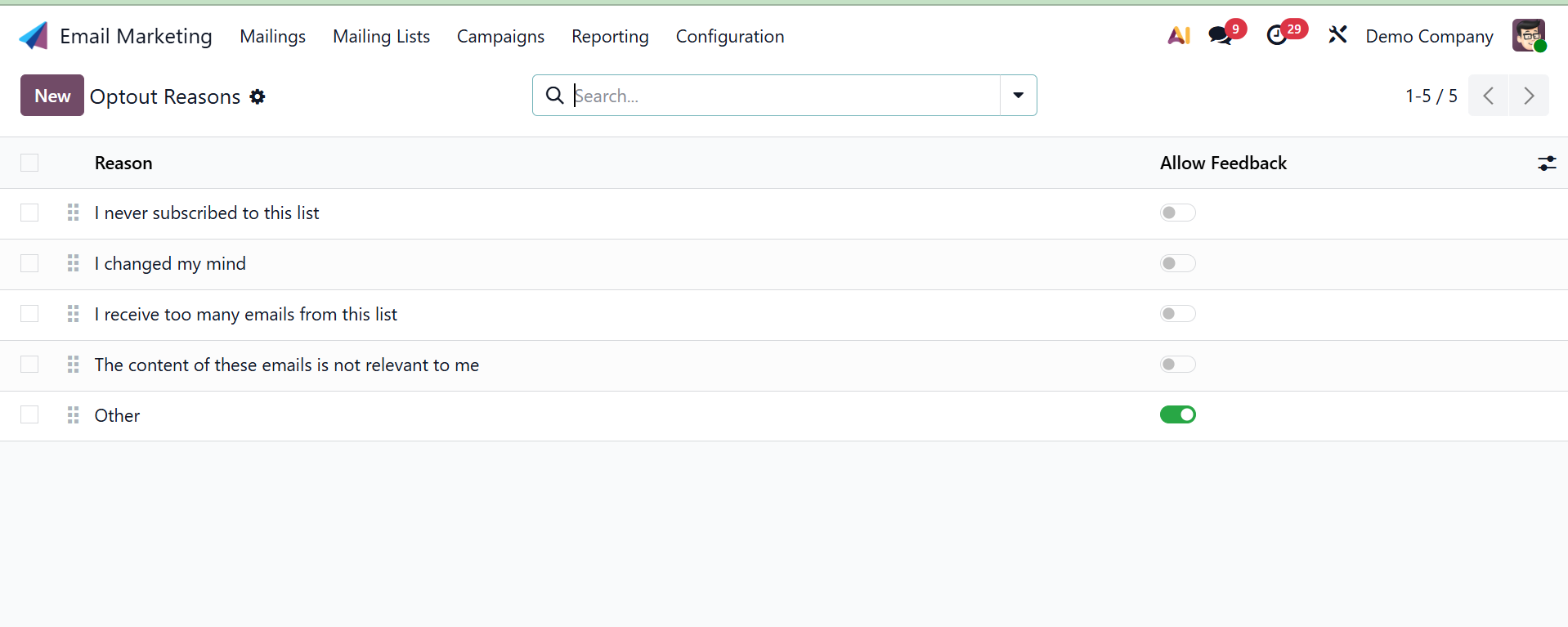Sort by the Reason column header
Viewport: 1568px width, 627px height.
pos(123,163)
